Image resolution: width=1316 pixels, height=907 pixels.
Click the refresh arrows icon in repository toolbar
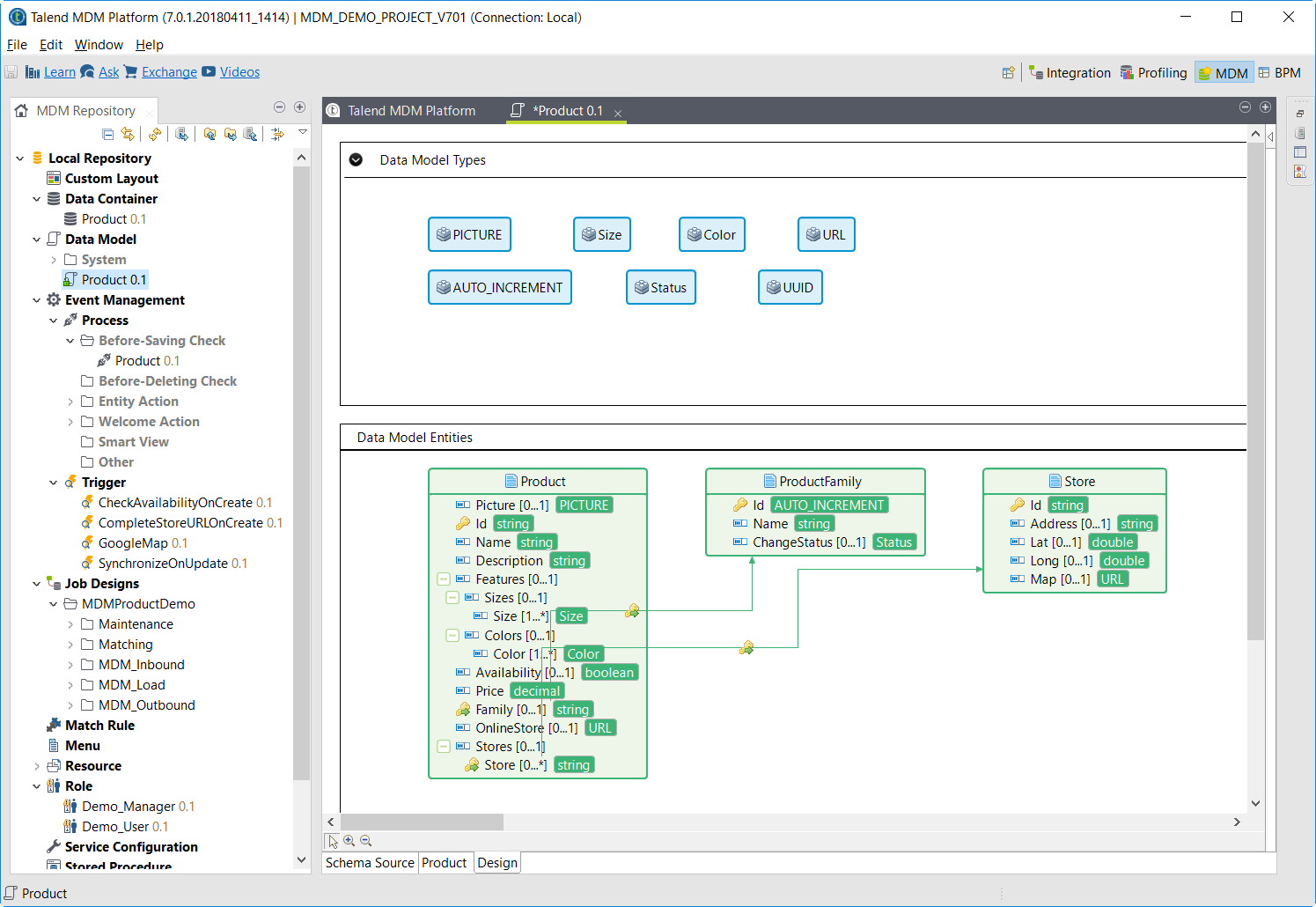click(x=155, y=134)
